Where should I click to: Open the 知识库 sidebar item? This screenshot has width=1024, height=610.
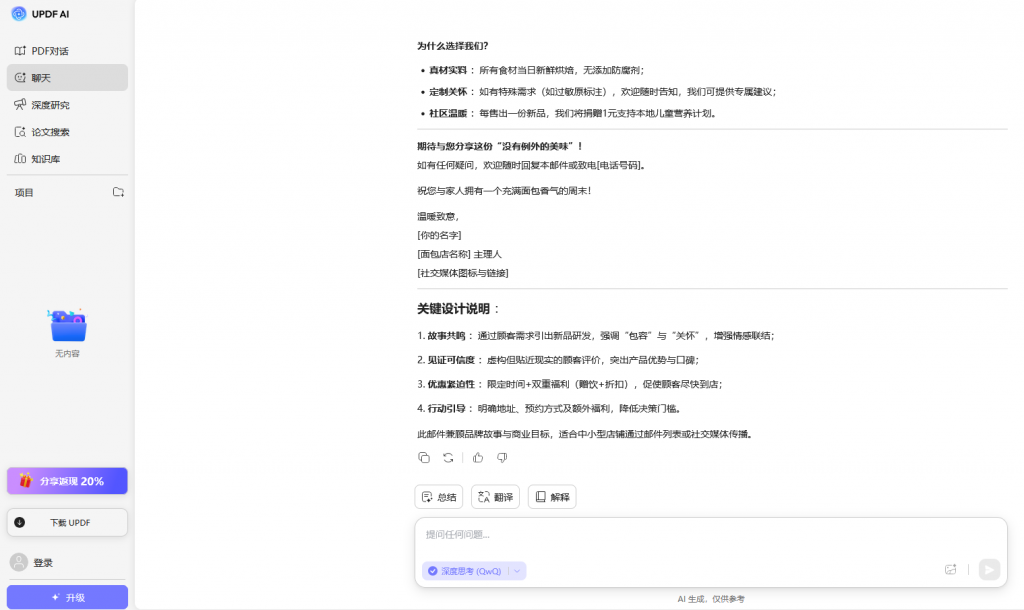tap(46, 159)
